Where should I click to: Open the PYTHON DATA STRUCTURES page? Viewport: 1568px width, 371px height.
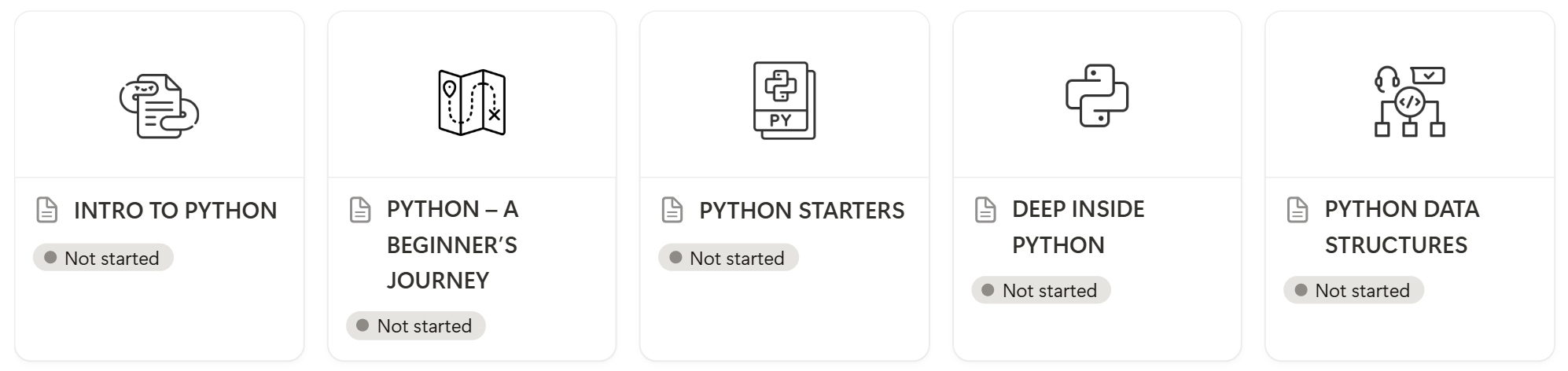pos(1402,227)
